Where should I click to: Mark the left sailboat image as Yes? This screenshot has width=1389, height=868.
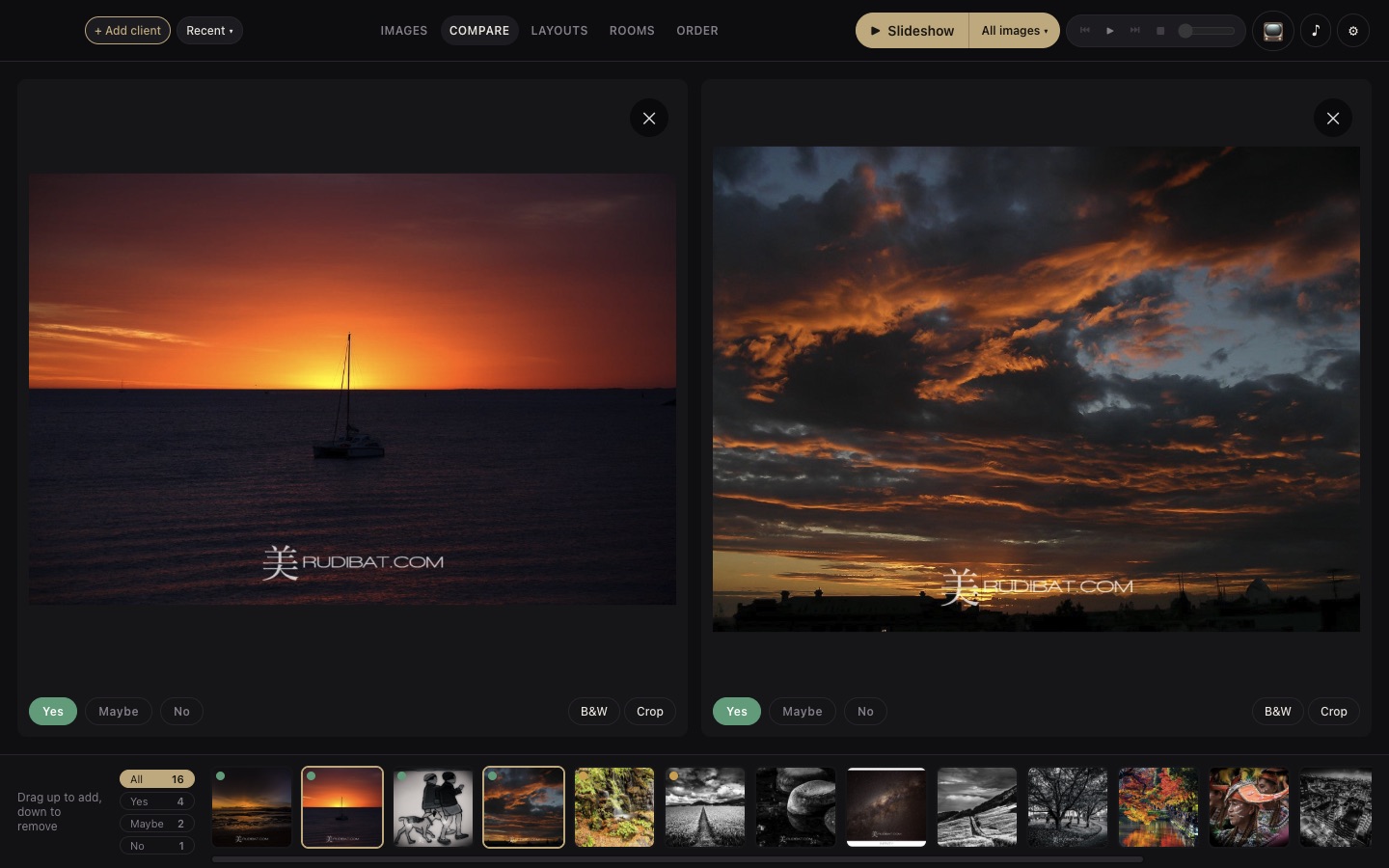point(53,712)
